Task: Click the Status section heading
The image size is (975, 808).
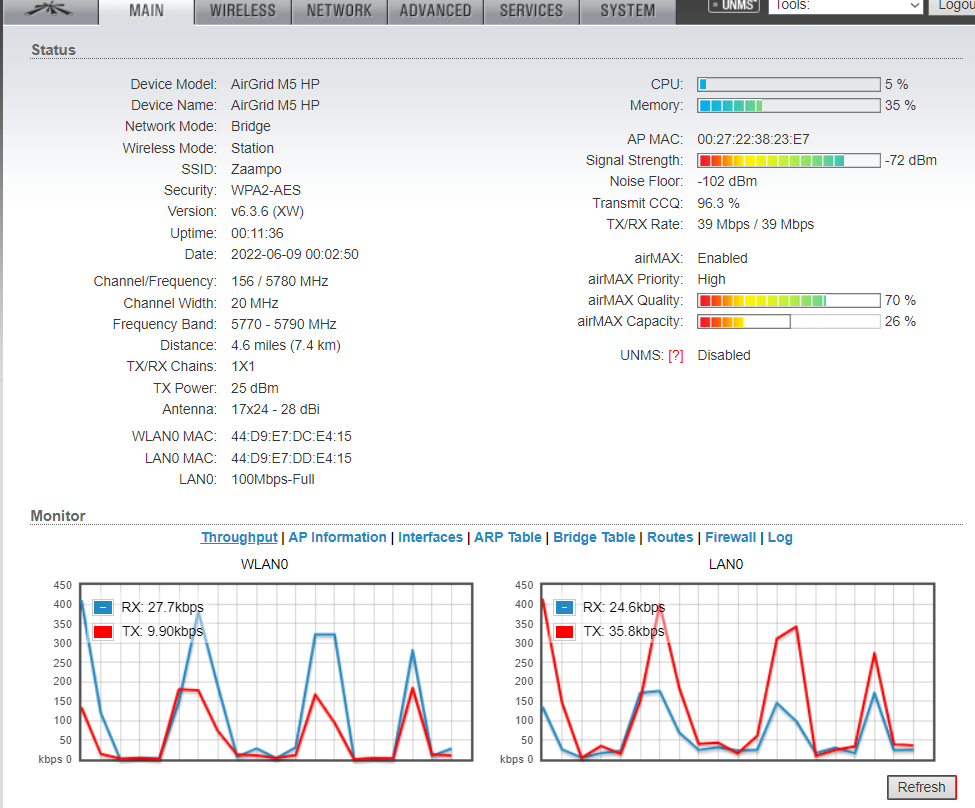Action: pyautogui.click(x=53, y=50)
